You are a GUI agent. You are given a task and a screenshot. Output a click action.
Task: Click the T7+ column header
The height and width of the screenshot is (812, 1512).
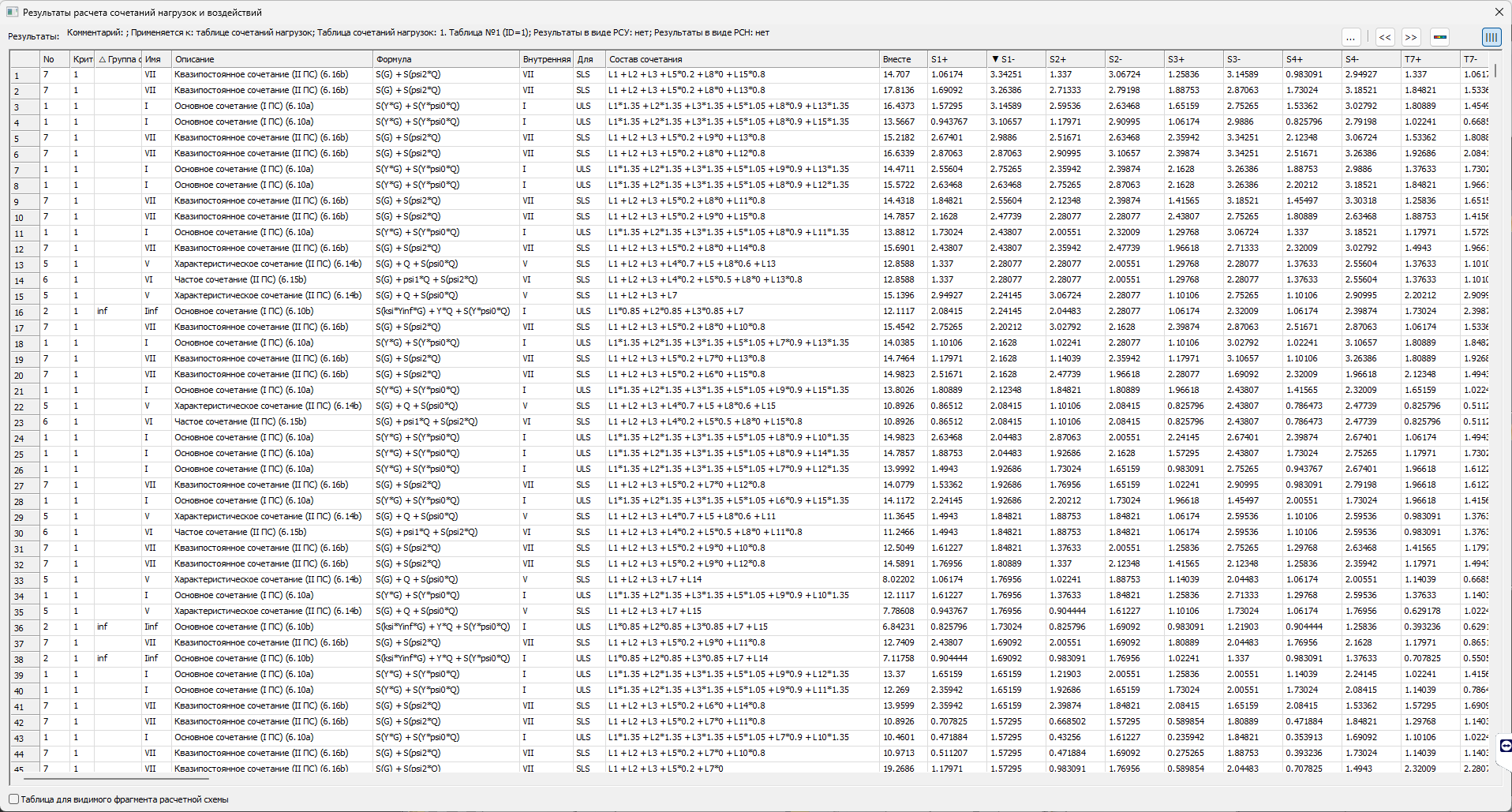point(1429,59)
